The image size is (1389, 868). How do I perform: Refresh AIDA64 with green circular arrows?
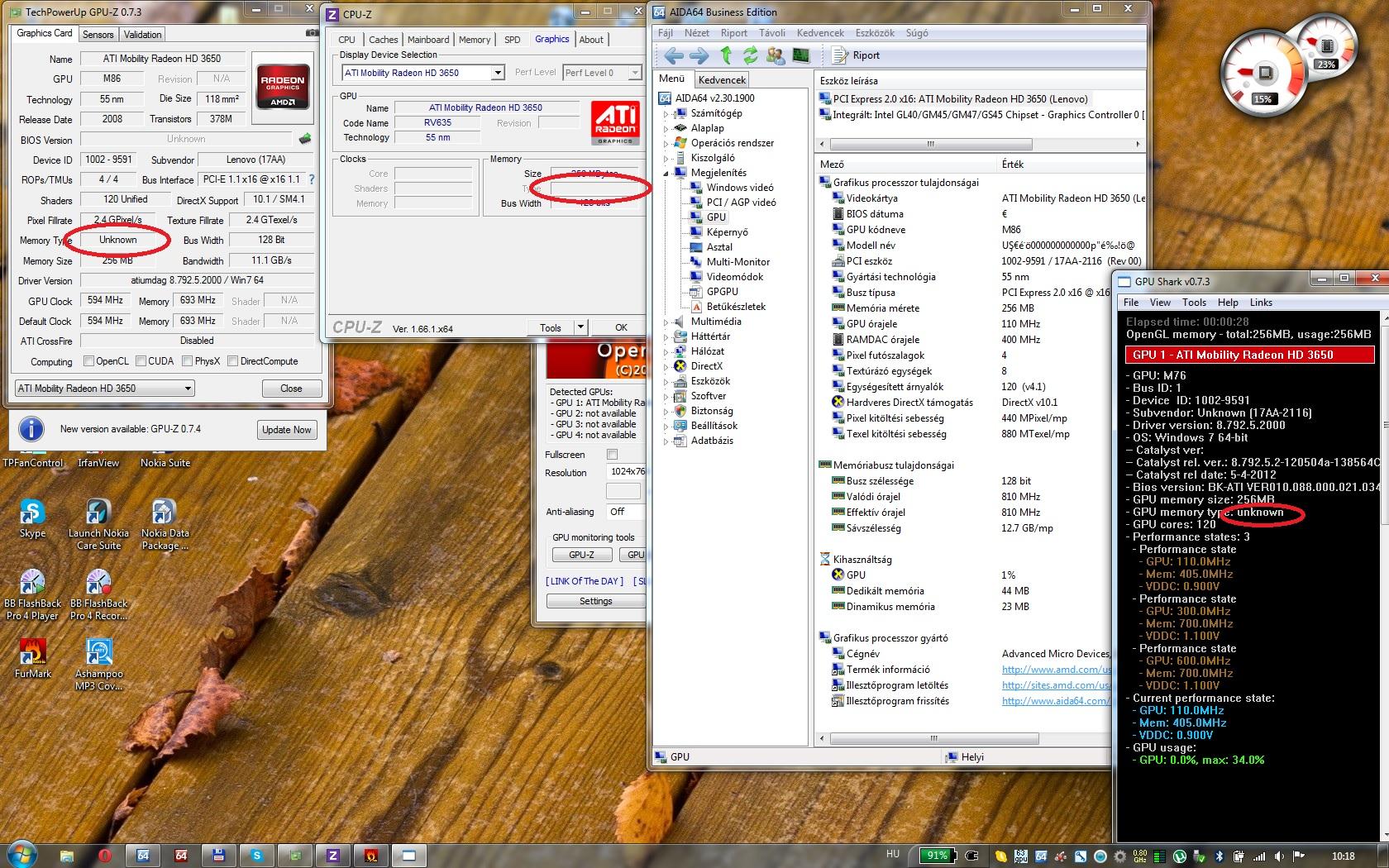coord(750,55)
